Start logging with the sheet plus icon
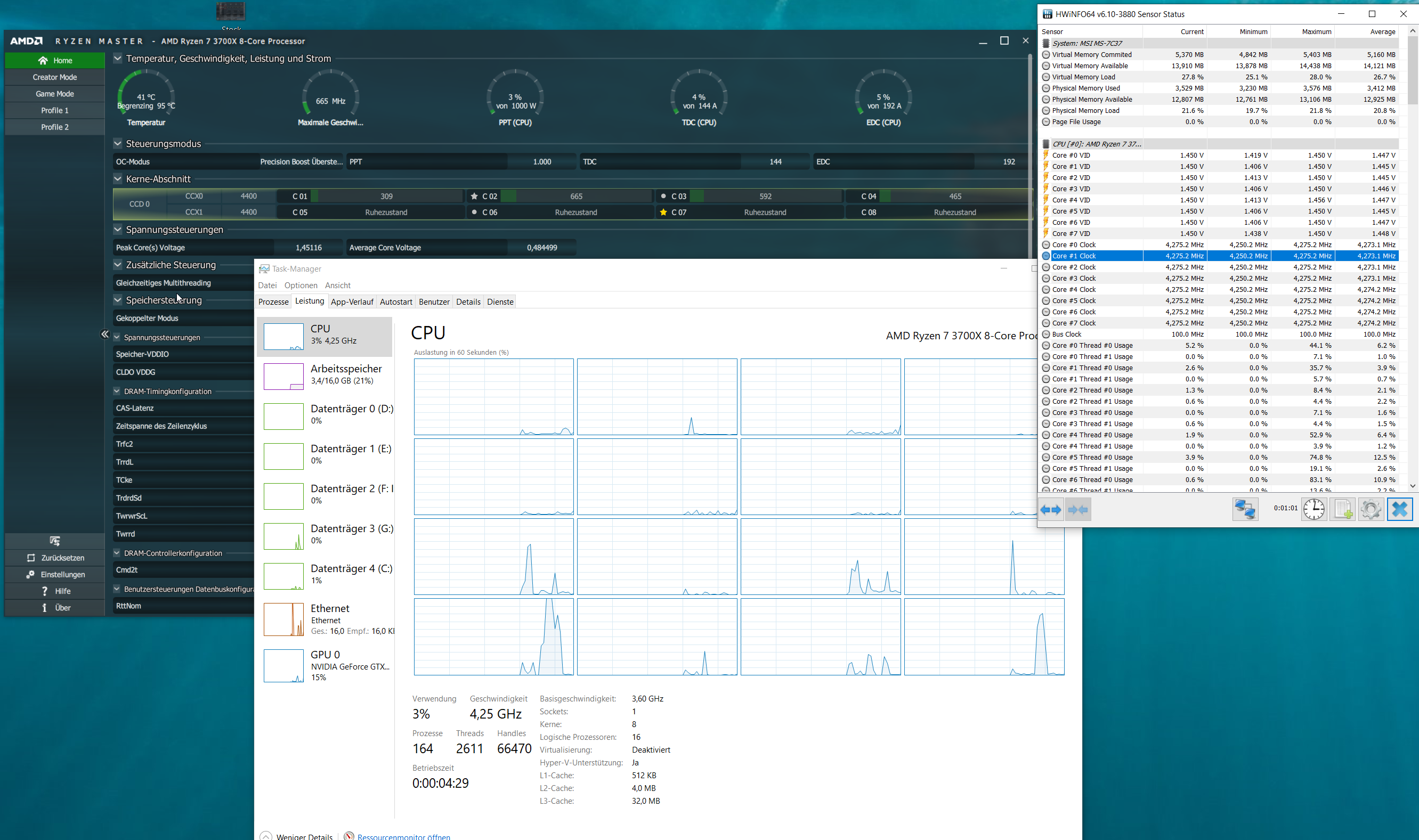Image resolution: width=1419 pixels, height=840 pixels. (1342, 509)
